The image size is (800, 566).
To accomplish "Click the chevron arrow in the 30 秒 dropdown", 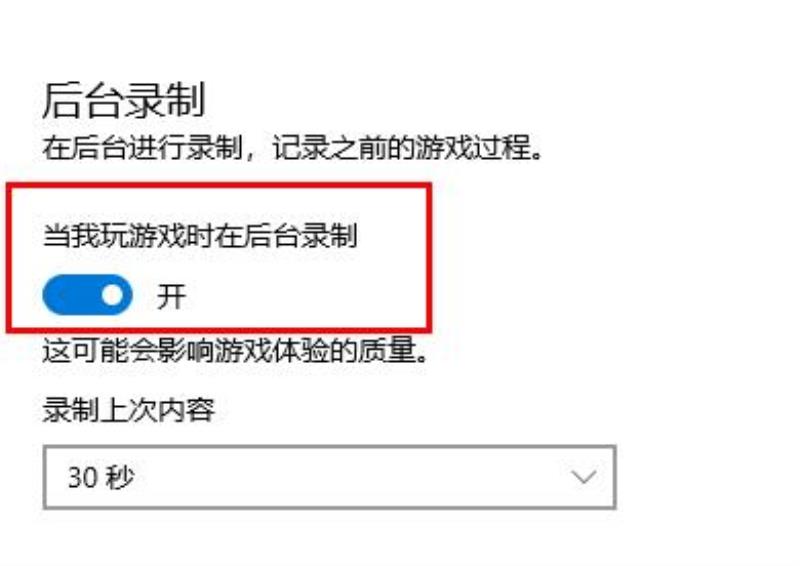I will (x=583, y=477).
